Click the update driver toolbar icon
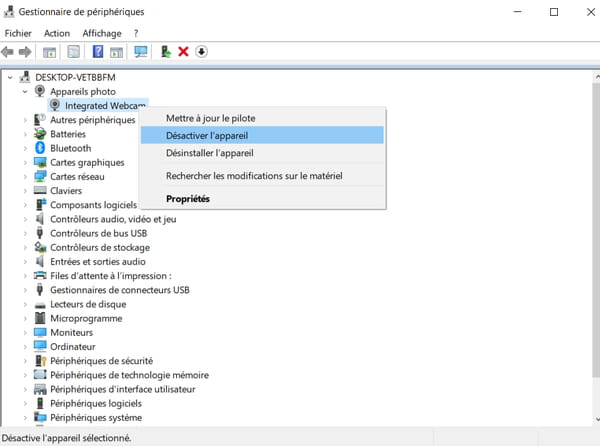This screenshot has height=446, width=600. click(165, 52)
